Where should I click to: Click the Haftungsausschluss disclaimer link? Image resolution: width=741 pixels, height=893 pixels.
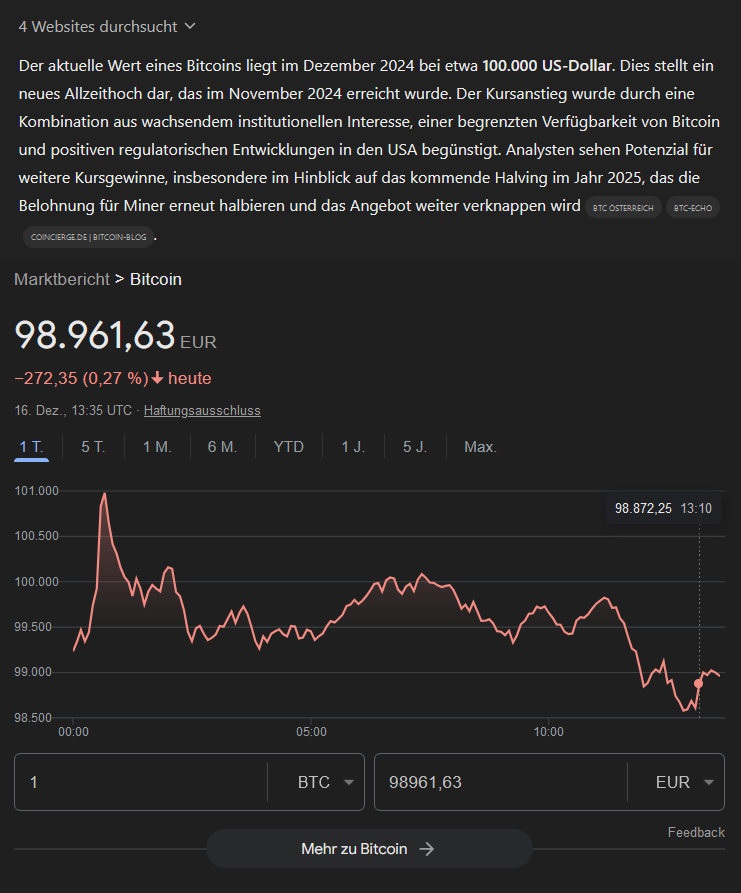click(x=202, y=410)
